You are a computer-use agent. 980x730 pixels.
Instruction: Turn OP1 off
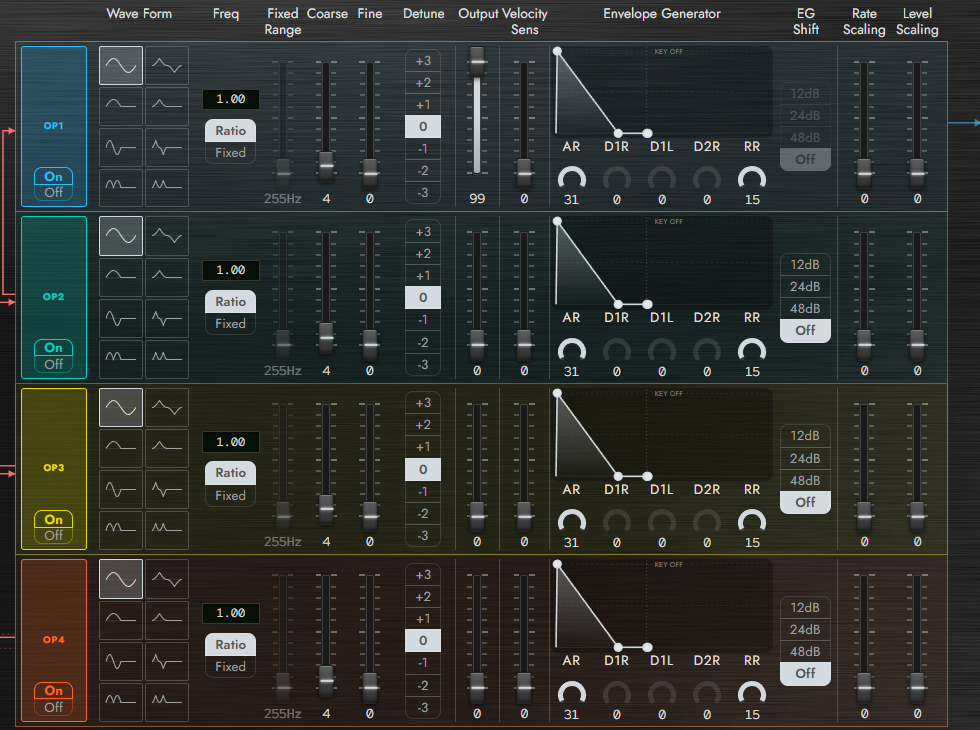(53, 192)
